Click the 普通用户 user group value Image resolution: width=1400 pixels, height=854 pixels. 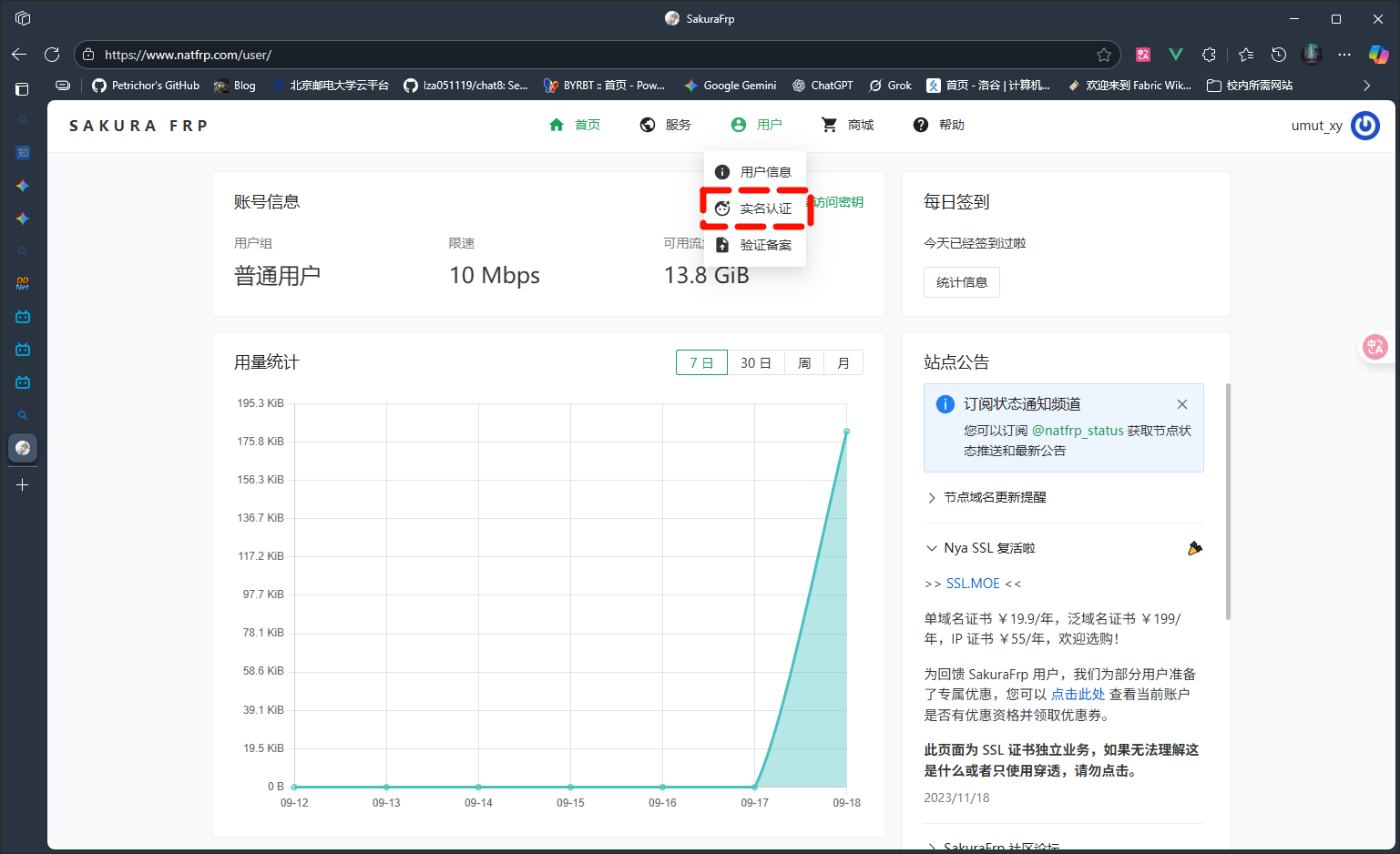pyautogui.click(x=277, y=275)
